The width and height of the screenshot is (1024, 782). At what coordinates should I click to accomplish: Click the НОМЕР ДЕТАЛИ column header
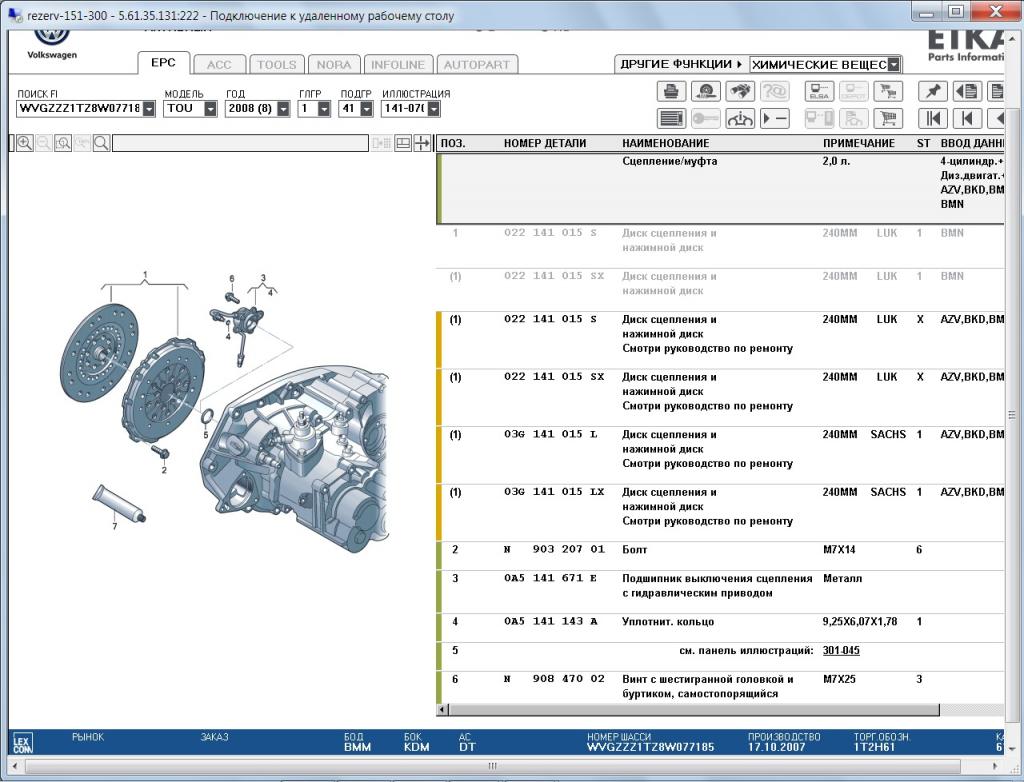coord(545,143)
